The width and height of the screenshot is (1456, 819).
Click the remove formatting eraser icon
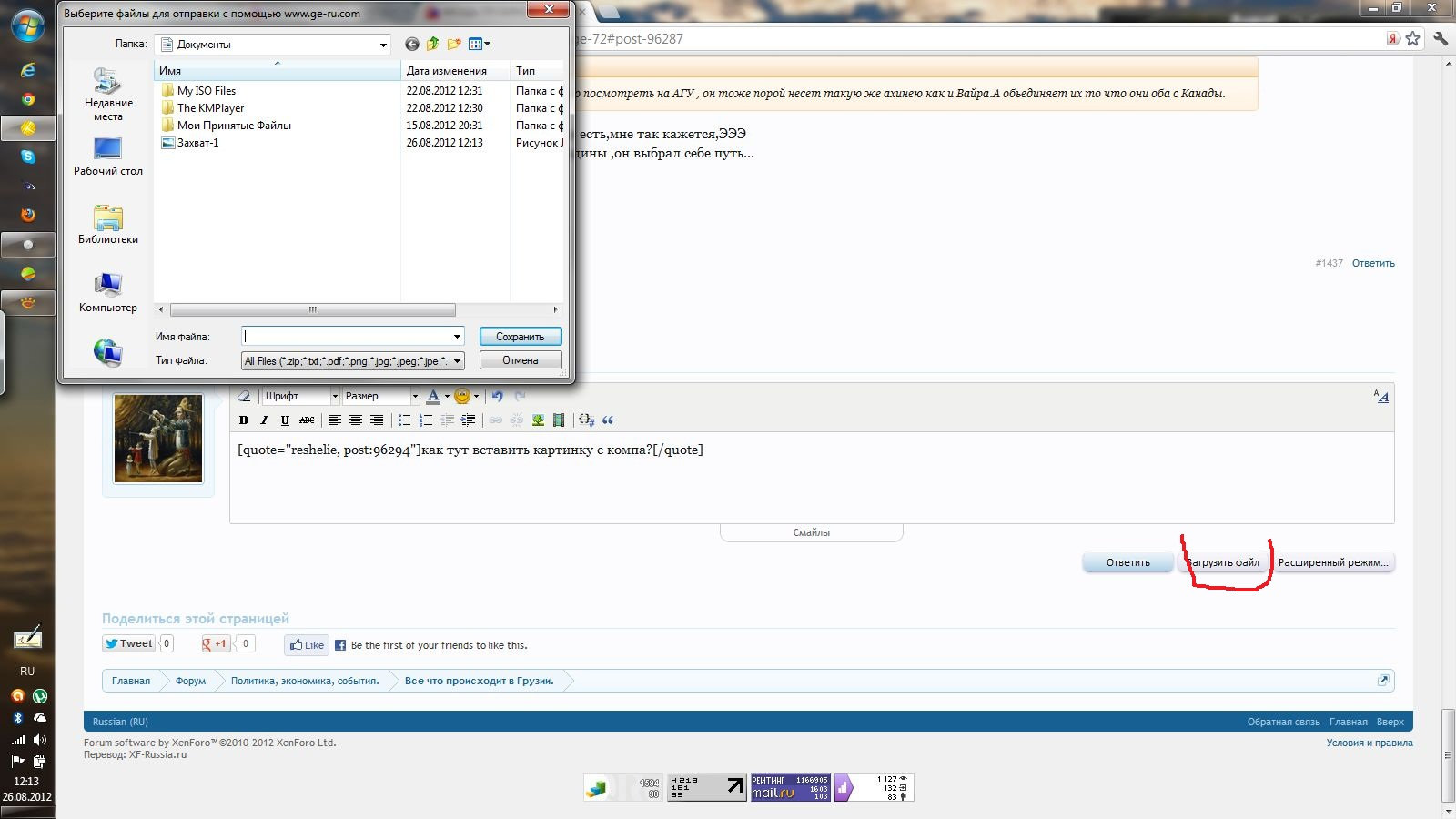(244, 397)
